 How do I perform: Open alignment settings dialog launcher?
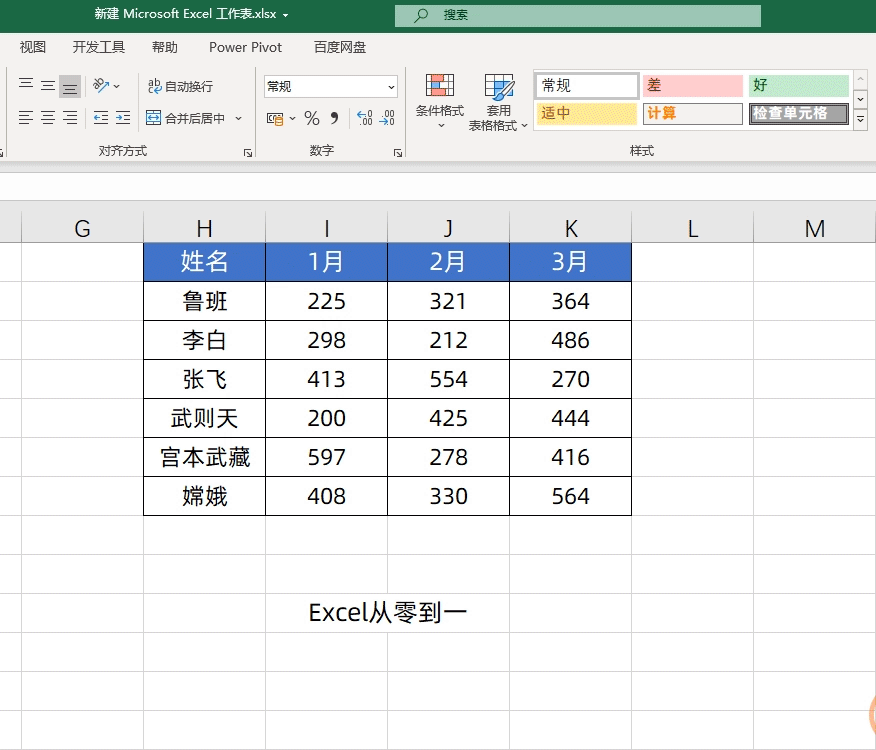247,153
